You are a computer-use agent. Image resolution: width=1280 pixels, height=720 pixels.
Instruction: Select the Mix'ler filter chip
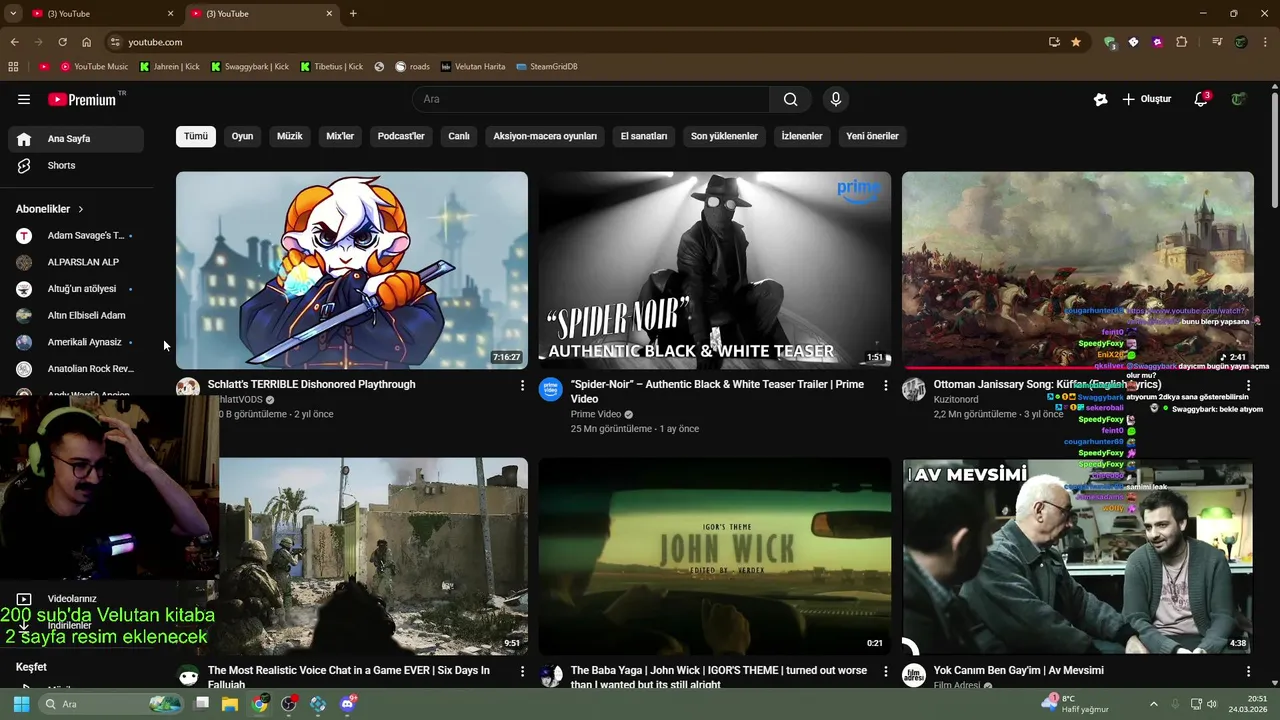pyautogui.click(x=340, y=136)
